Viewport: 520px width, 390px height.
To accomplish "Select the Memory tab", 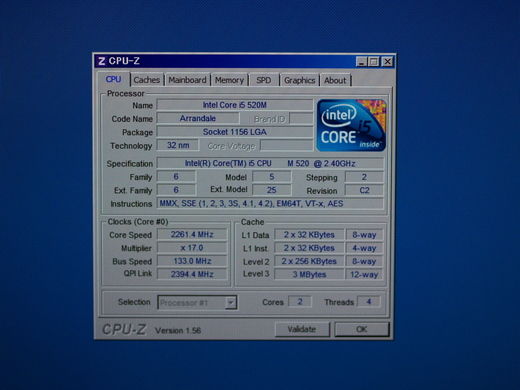I will tap(229, 80).
